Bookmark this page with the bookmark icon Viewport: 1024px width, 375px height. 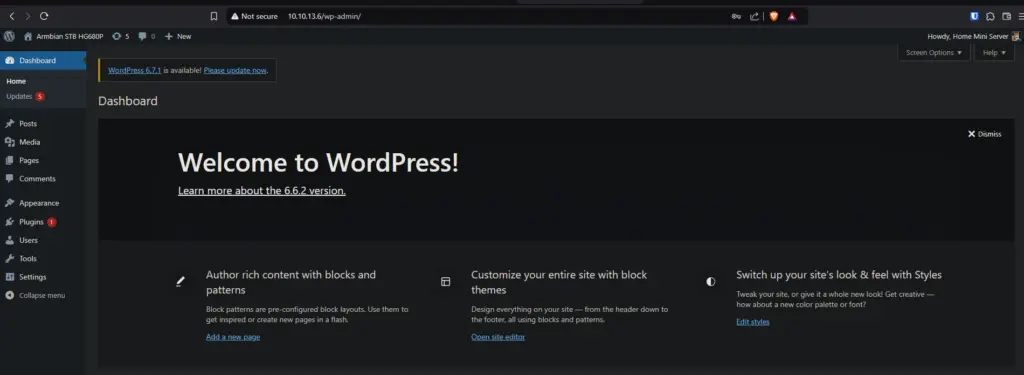(214, 16)
